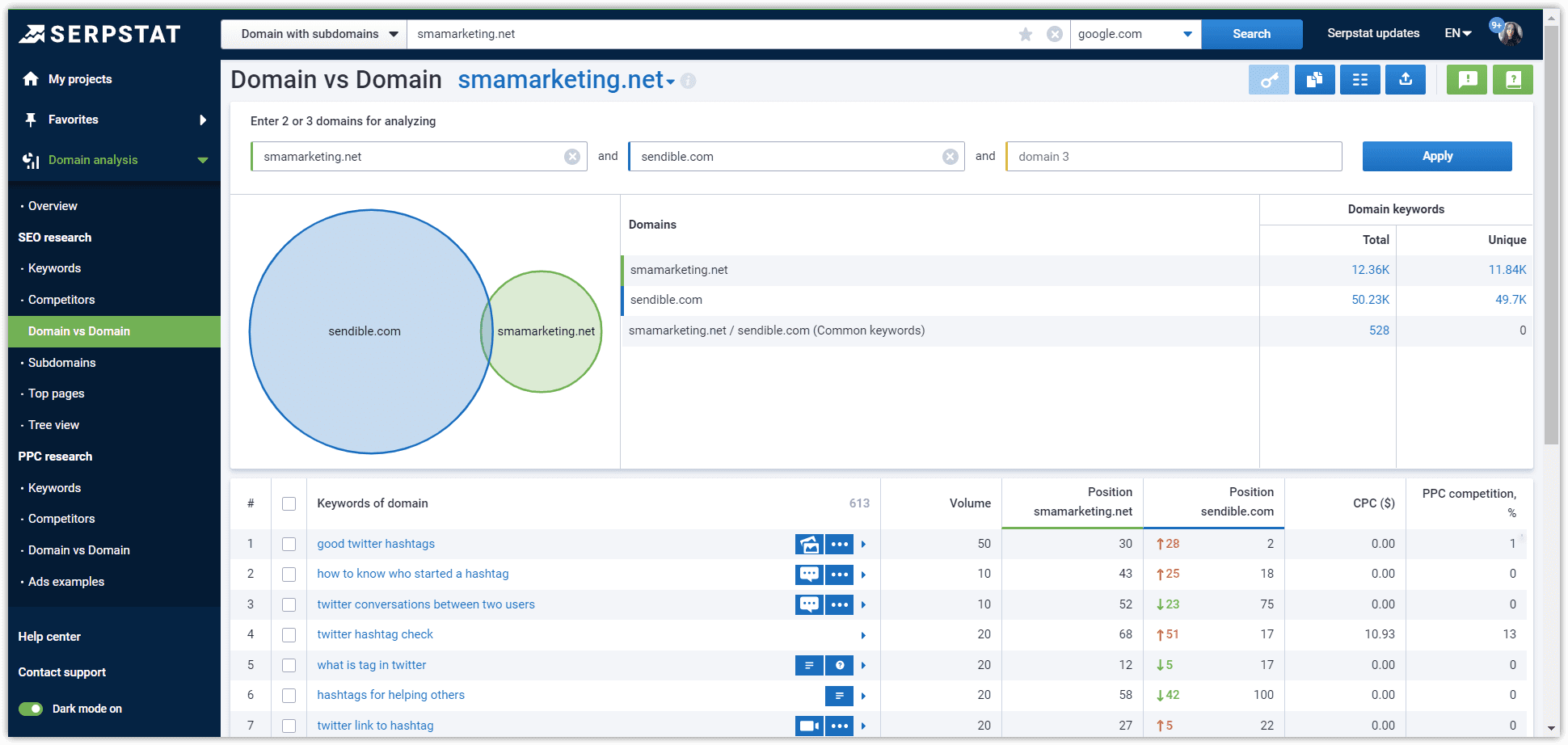Click video icon for twitter link to hashtag

click(809, 726)
